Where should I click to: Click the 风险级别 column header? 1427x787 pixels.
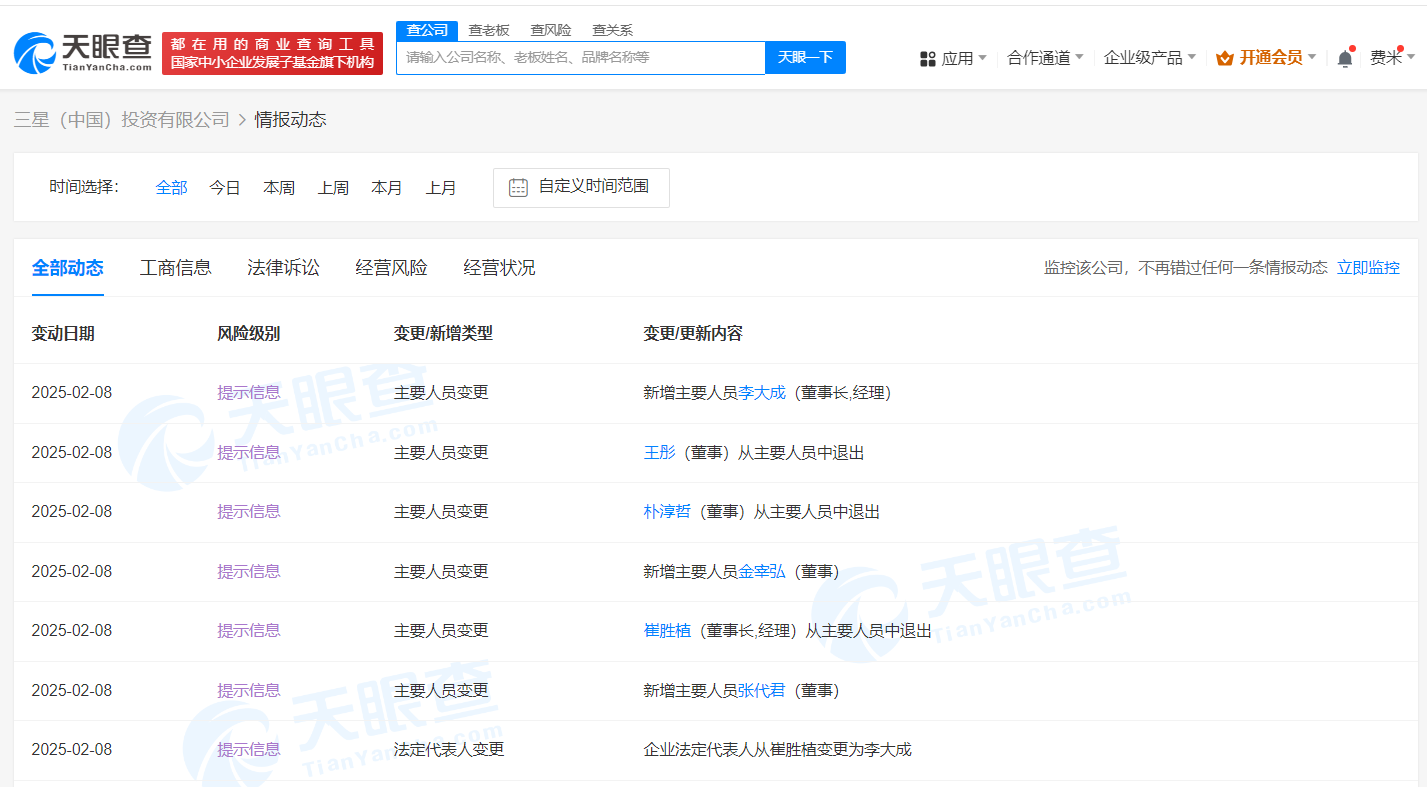[x=249, y=333]
